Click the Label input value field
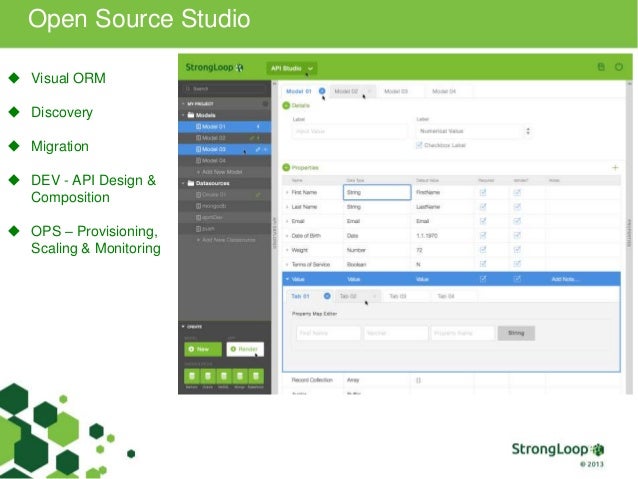 pyautogui.click(x=350, y=131)
